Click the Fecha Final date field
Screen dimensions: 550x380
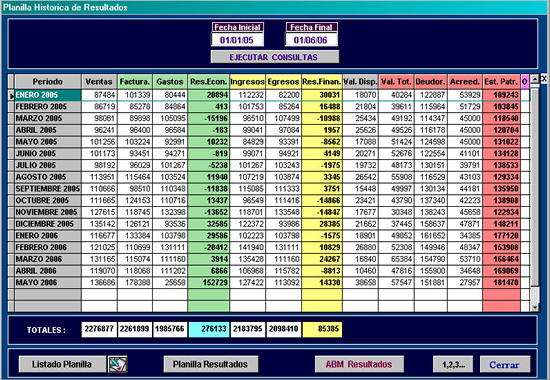point(311,40)
